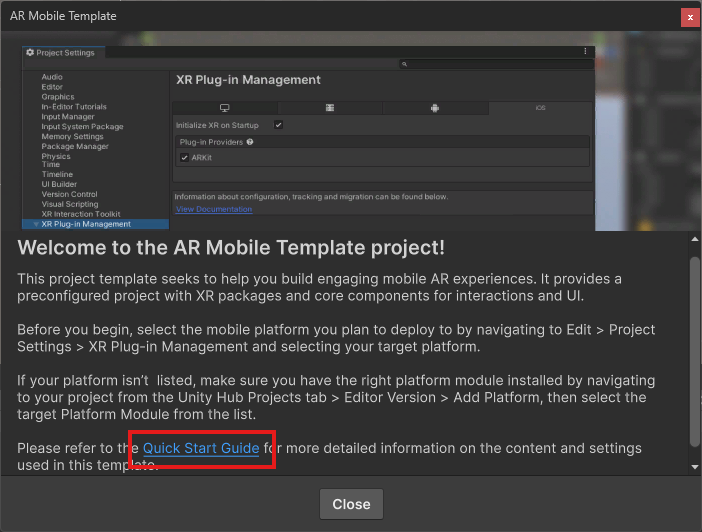Select In-Editor Tutorials settings entry
This screenshot has width=702, height=532.
(74, 107)
